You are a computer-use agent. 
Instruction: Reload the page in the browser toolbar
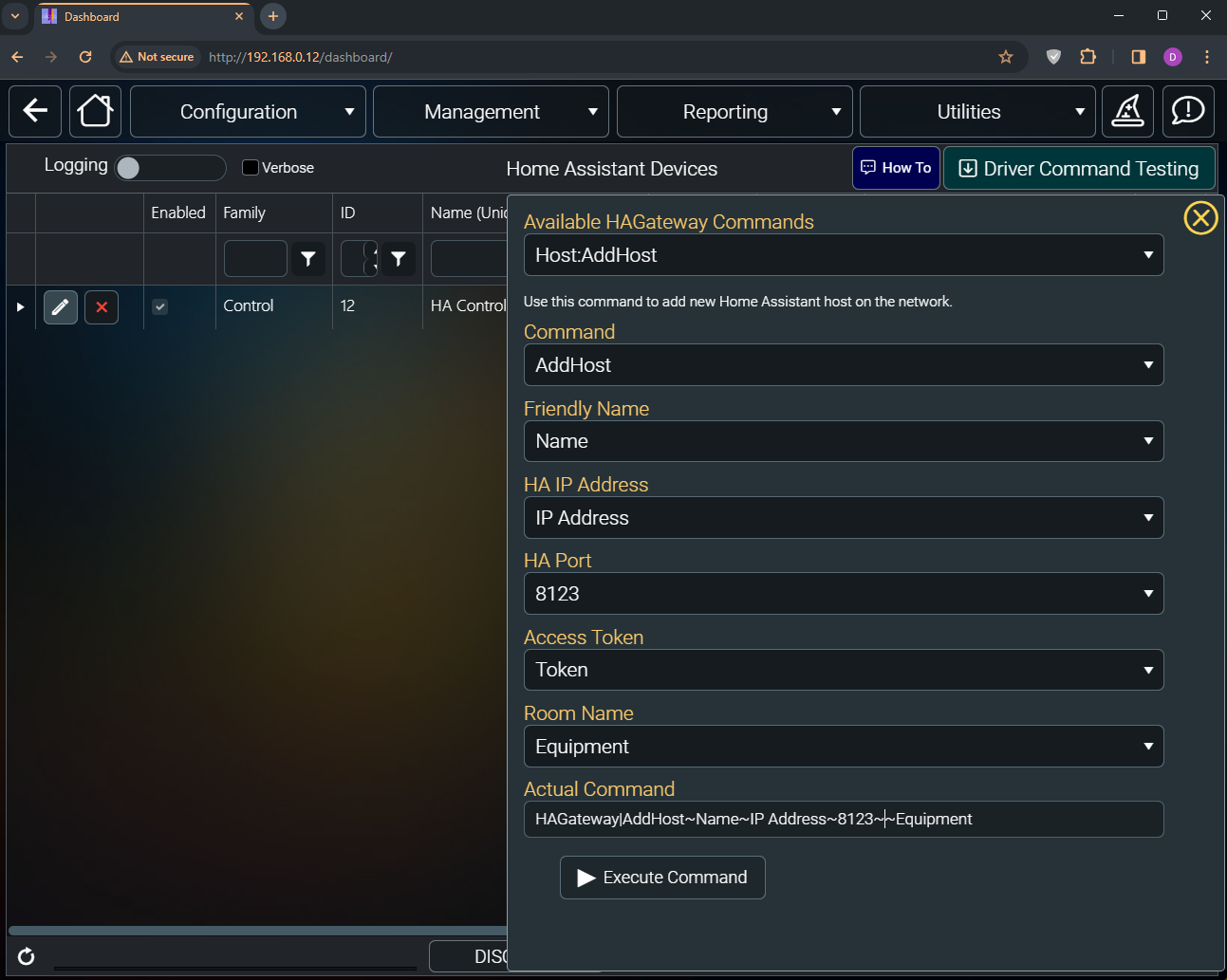pyautogui.click(x=85, y=57)
